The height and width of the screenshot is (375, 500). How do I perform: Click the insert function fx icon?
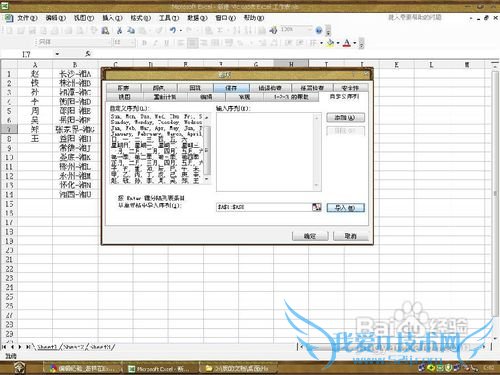pos(88,54)
